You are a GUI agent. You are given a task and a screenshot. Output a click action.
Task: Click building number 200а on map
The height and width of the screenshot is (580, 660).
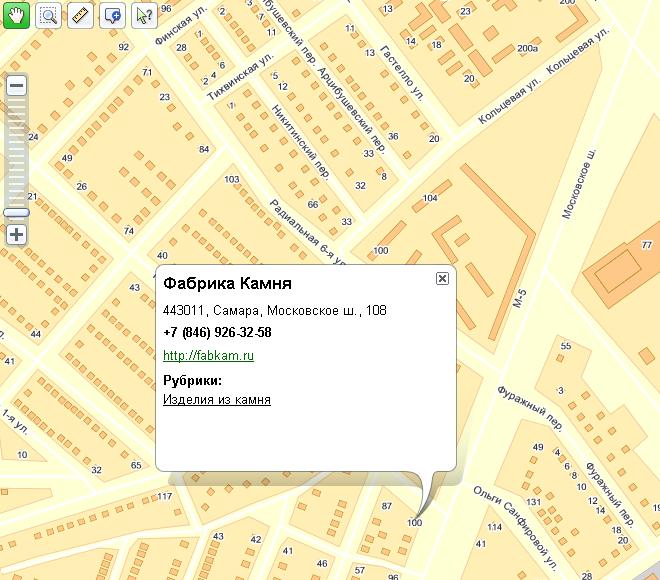pyautogui.click(x=528, y=48)
